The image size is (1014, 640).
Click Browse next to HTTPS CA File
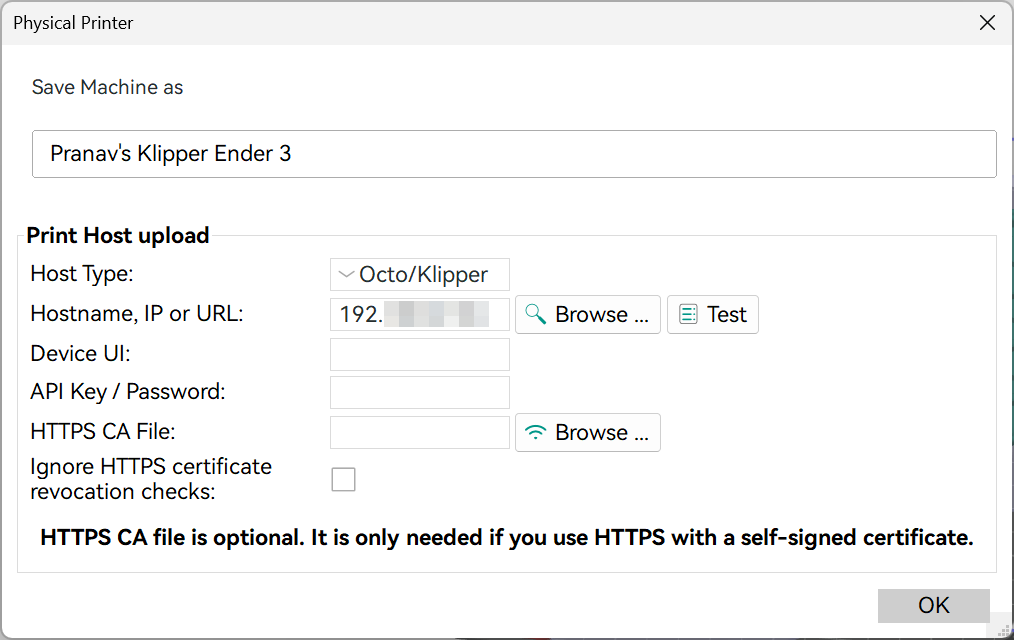pos(588,432)
